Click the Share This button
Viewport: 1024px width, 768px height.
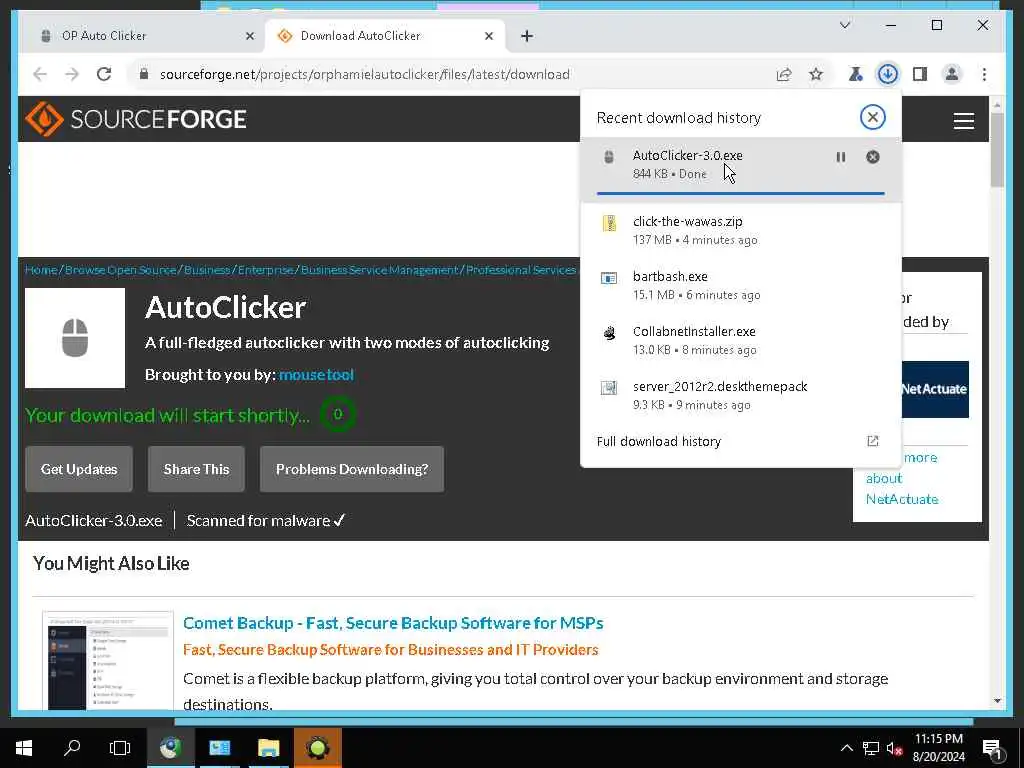(197, 469)
